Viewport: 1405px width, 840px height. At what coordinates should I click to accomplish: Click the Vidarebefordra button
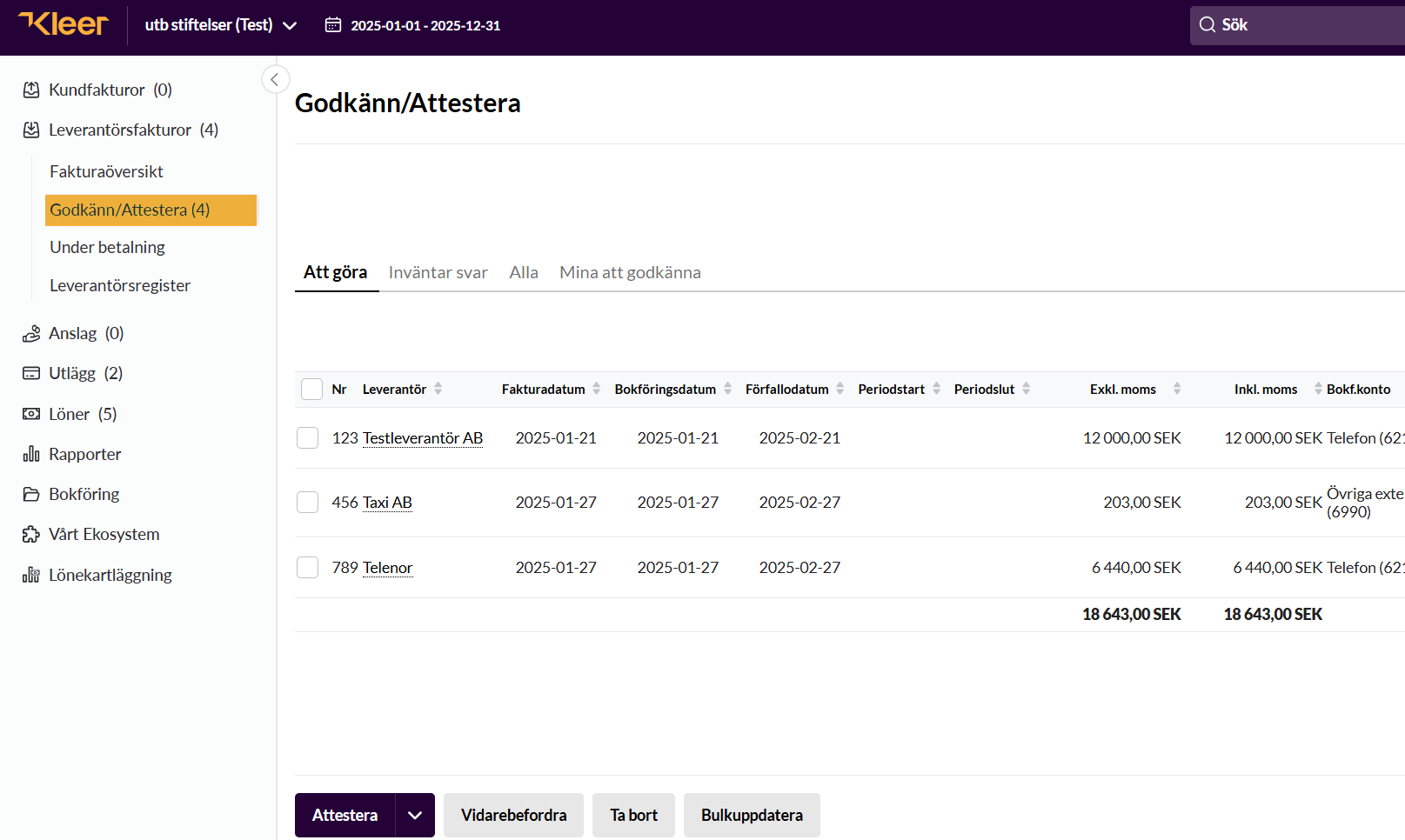click(513, 815)
